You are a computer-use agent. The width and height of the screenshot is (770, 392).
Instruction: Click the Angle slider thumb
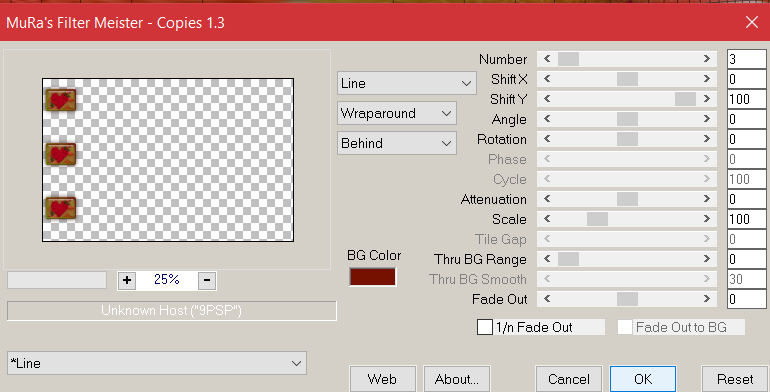pyautogui.click(x=628, y=119)
